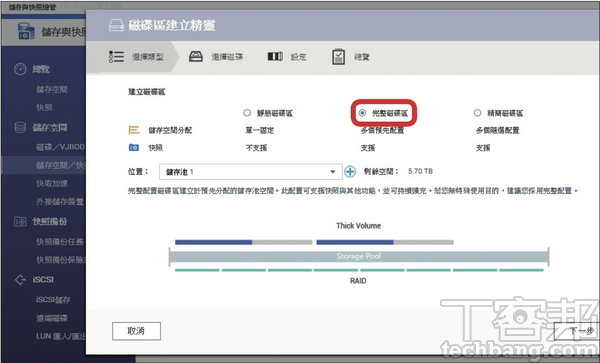Select the highlighted 儲存空間/快照 sidebar item

pyautogui.click(x=44, y=165)
